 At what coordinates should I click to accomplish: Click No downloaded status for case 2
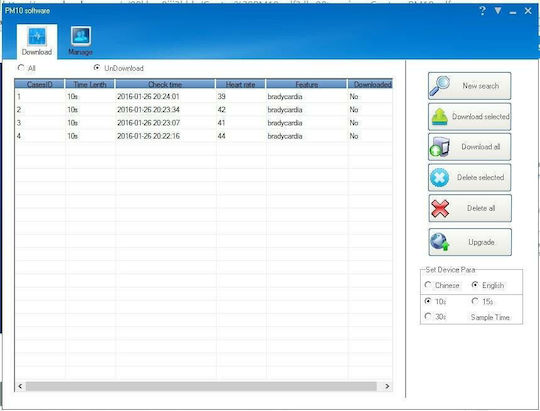pos(354,110)
